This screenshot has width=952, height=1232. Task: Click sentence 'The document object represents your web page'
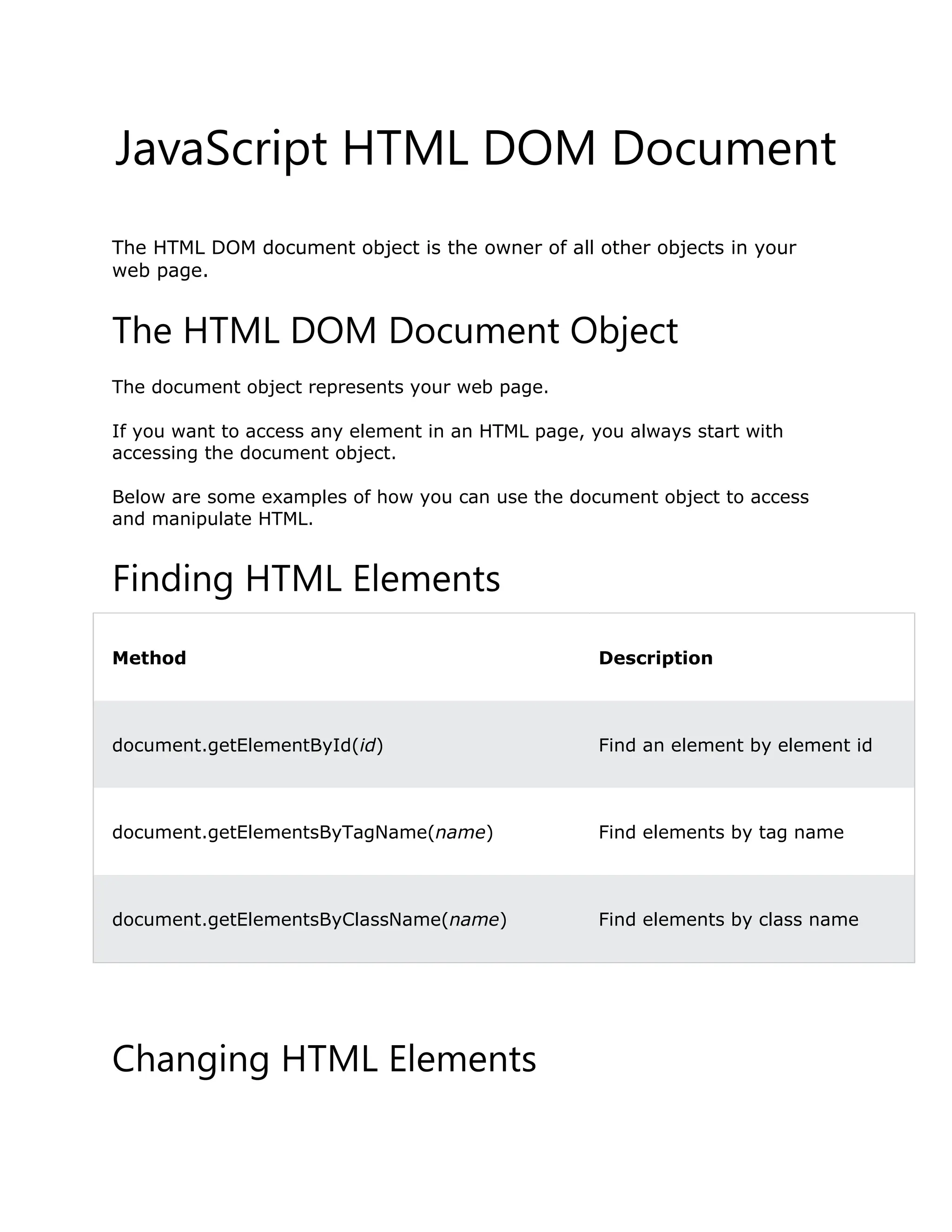tap(330, 388)
